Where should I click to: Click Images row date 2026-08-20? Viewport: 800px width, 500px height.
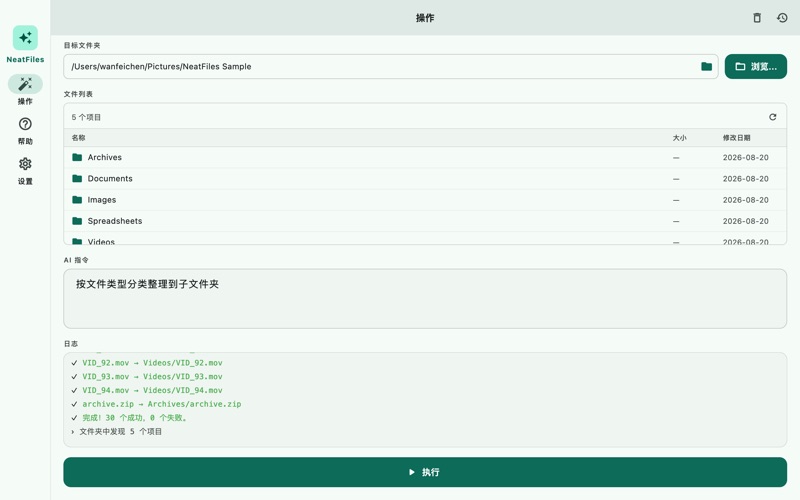745,199
